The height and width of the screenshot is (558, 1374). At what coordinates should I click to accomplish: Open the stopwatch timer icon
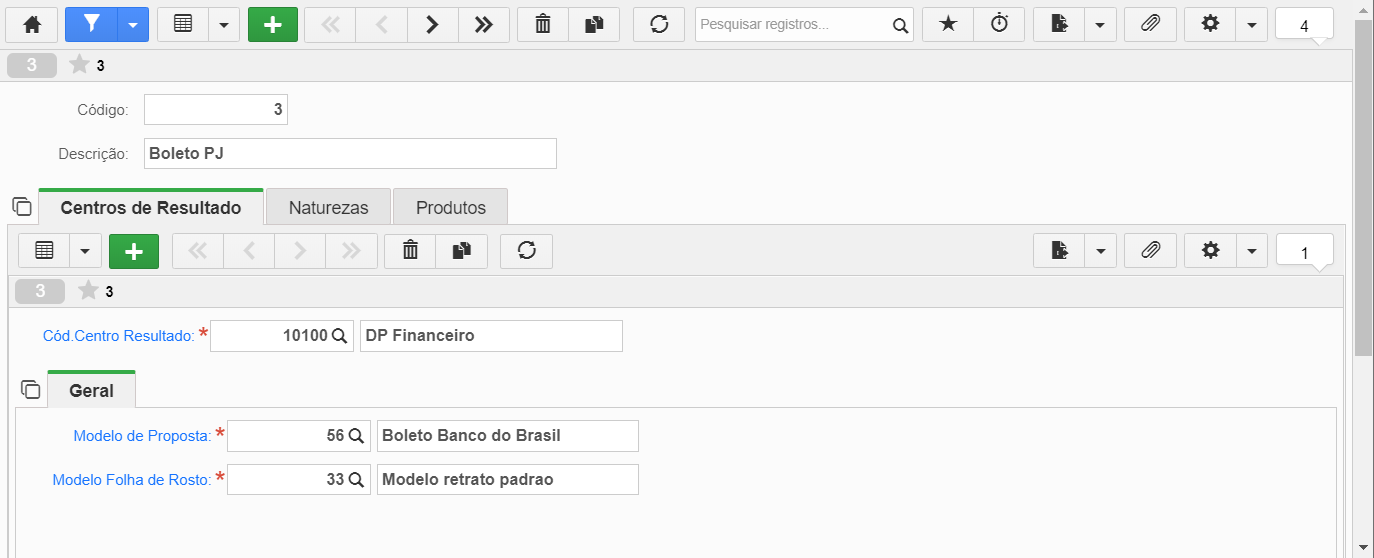point(999,25)
